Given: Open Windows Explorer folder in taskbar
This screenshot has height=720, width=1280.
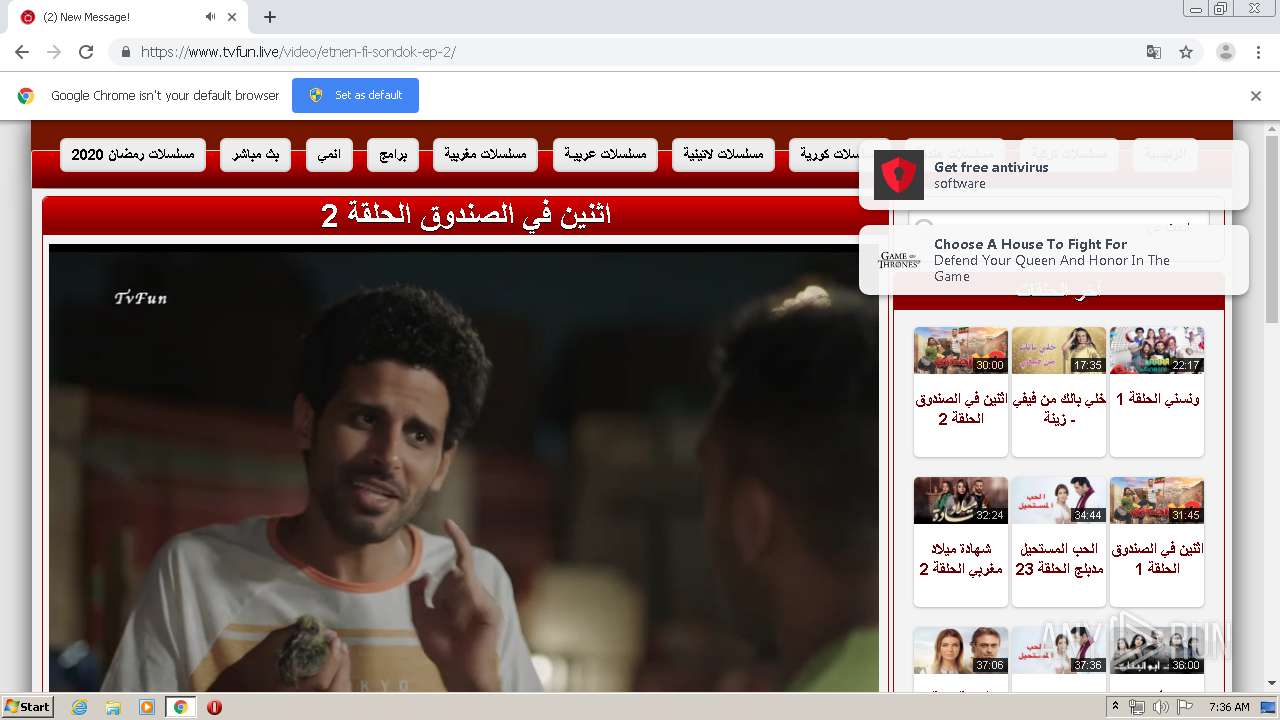Looking at the screenshot, I should 113,707.
